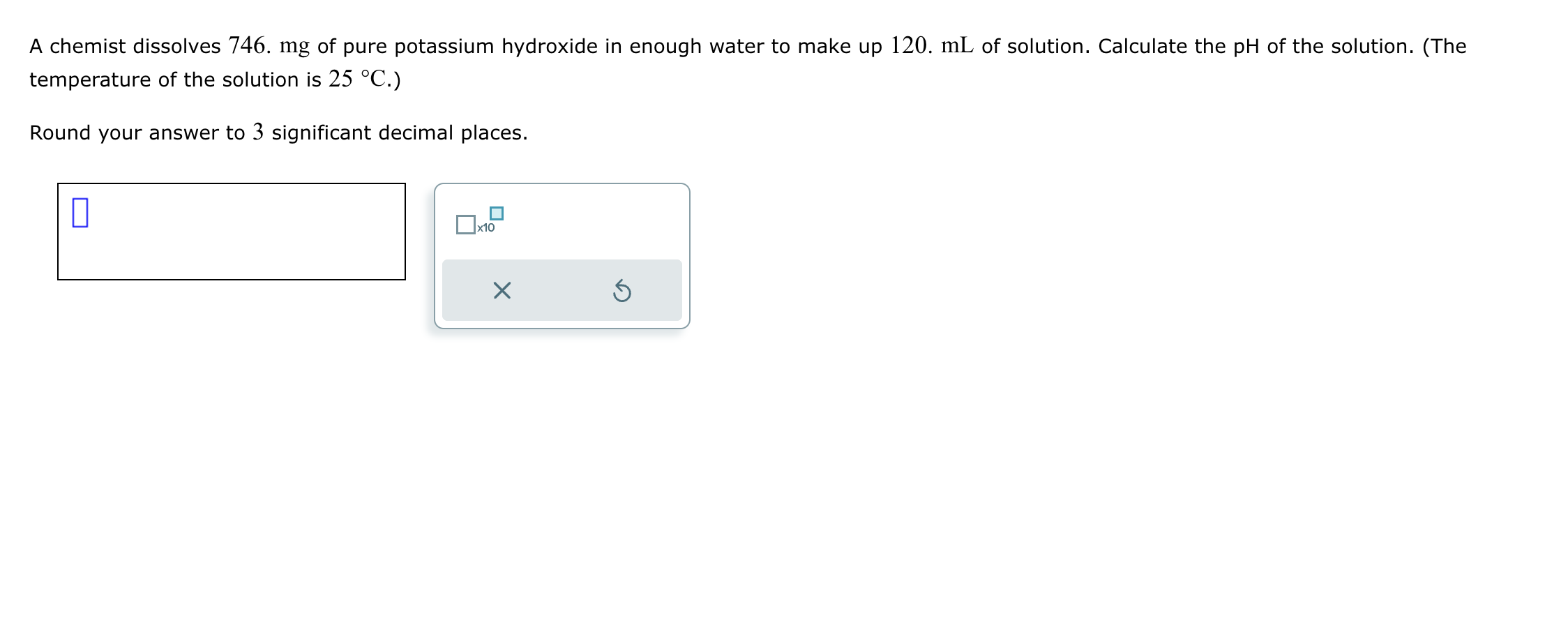This screenshot has height=618, width=1568.
Task: Expand the answer palette panel
Action: (x=561, y=255)
